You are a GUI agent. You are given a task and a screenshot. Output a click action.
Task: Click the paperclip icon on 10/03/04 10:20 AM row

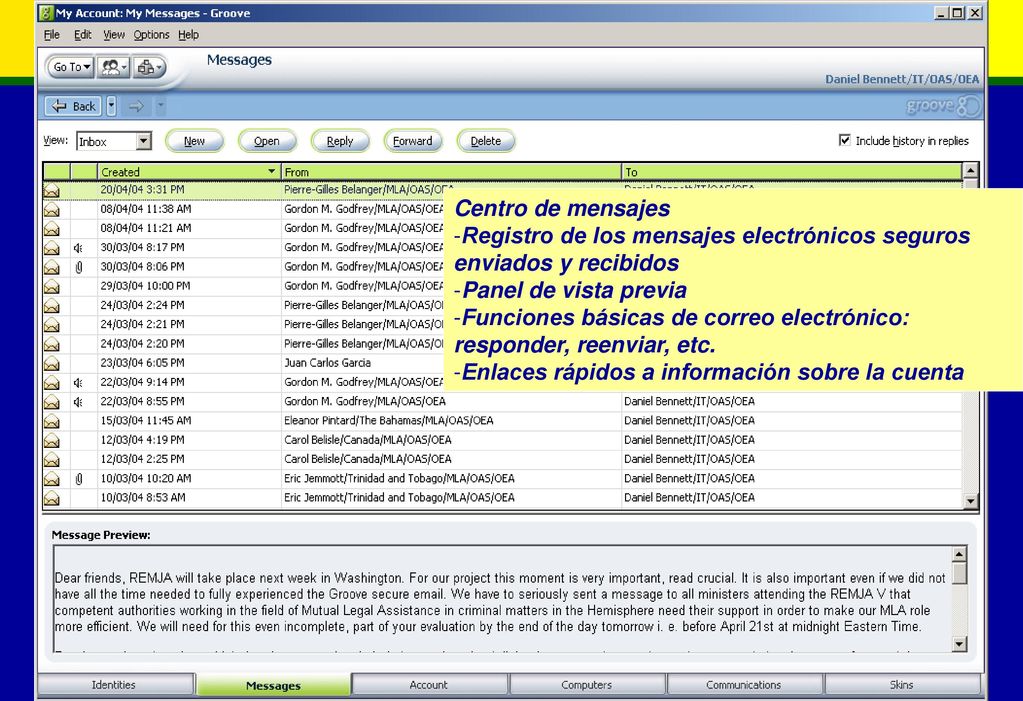tap(79, 479)
